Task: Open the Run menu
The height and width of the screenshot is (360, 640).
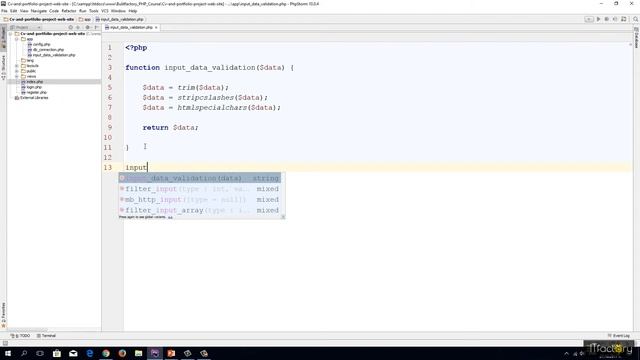Action: coord(82,11)
